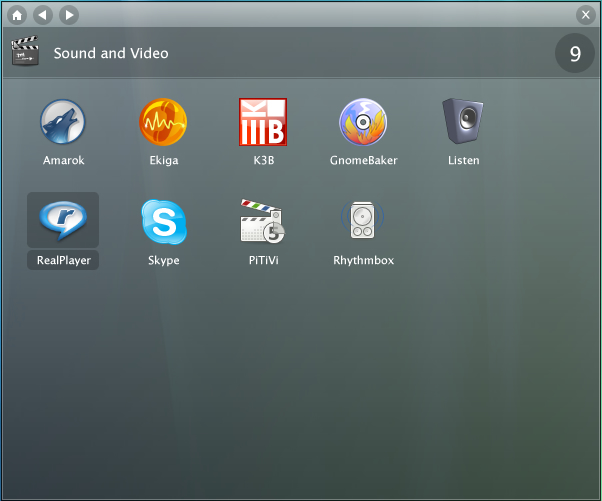Navigate back with the left arrow

[x=43, y=15]
